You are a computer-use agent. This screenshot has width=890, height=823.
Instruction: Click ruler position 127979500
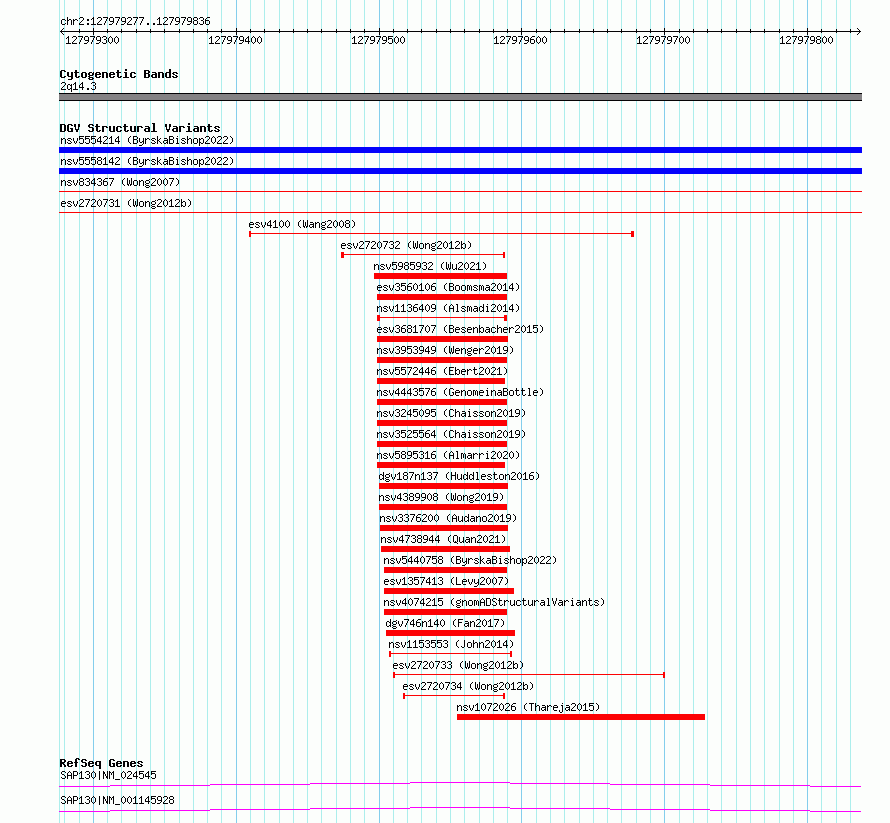pos(378,40)
